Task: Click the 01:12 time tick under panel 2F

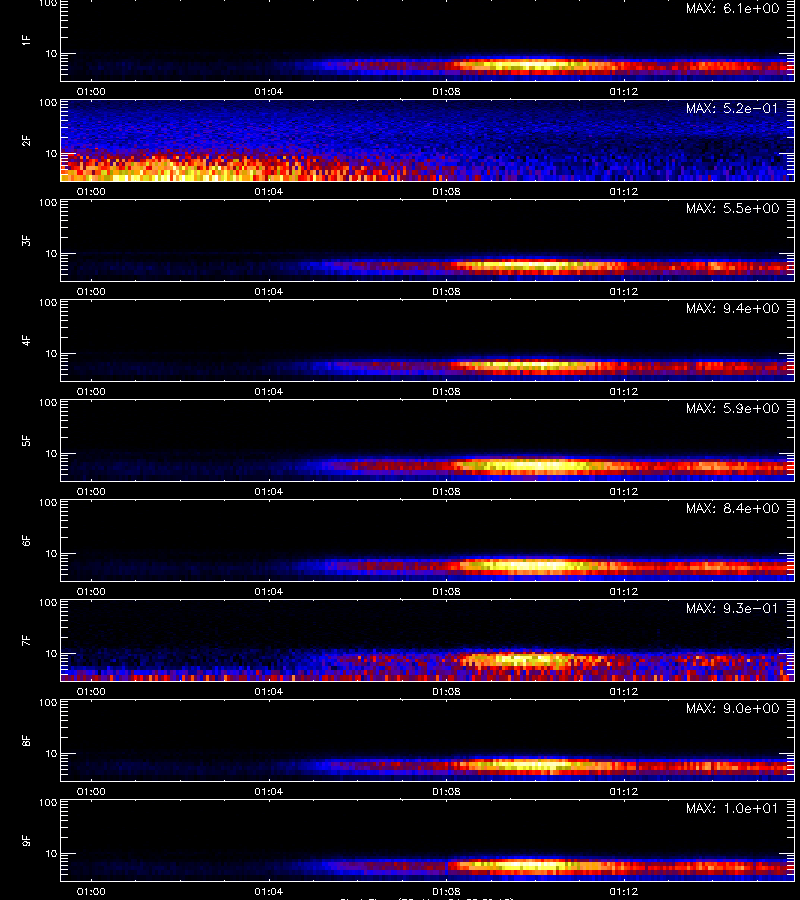Action: [x=624, y=191]
